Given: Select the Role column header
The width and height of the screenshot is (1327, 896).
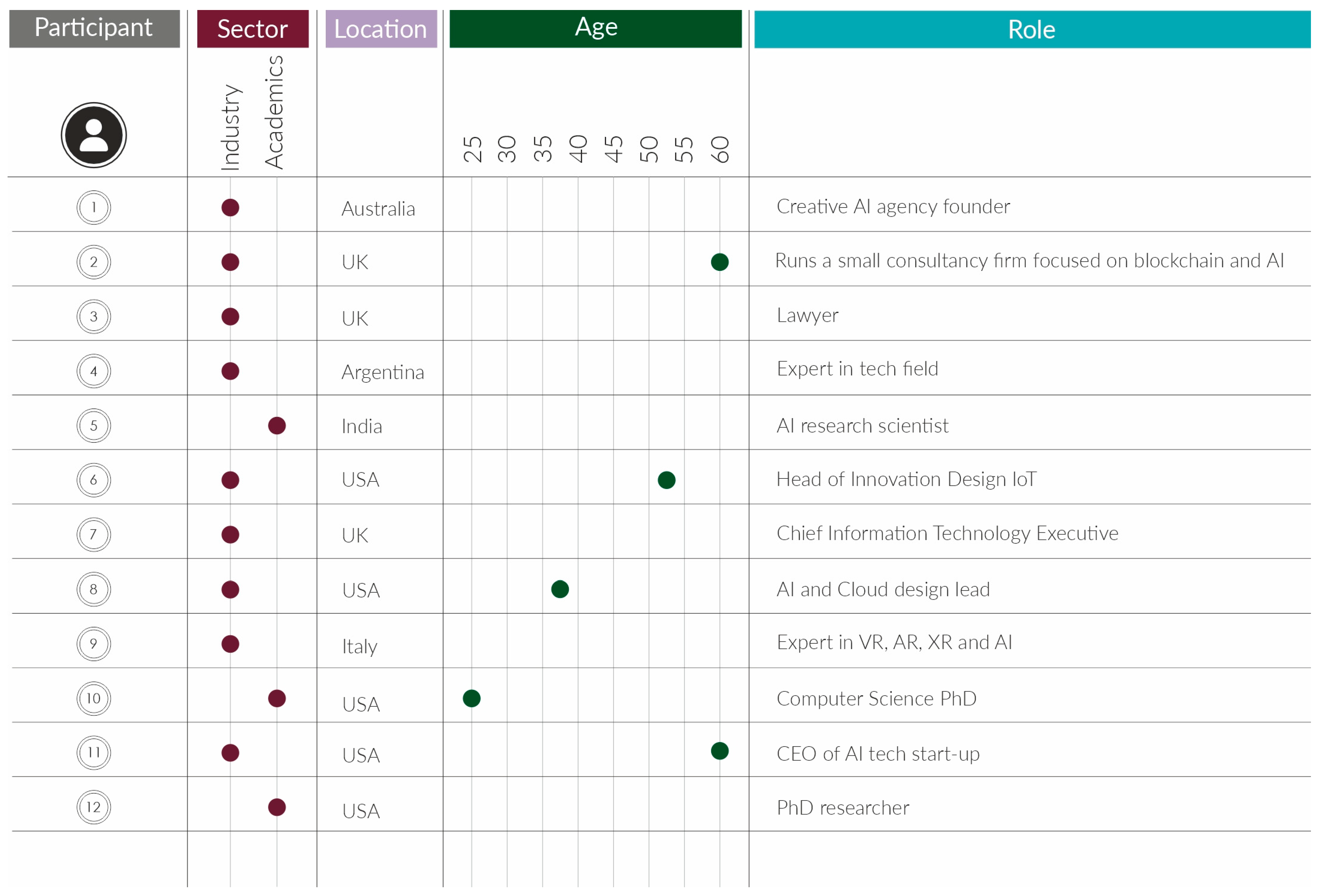Looking at the screenshot, I should pos(1032,29).
